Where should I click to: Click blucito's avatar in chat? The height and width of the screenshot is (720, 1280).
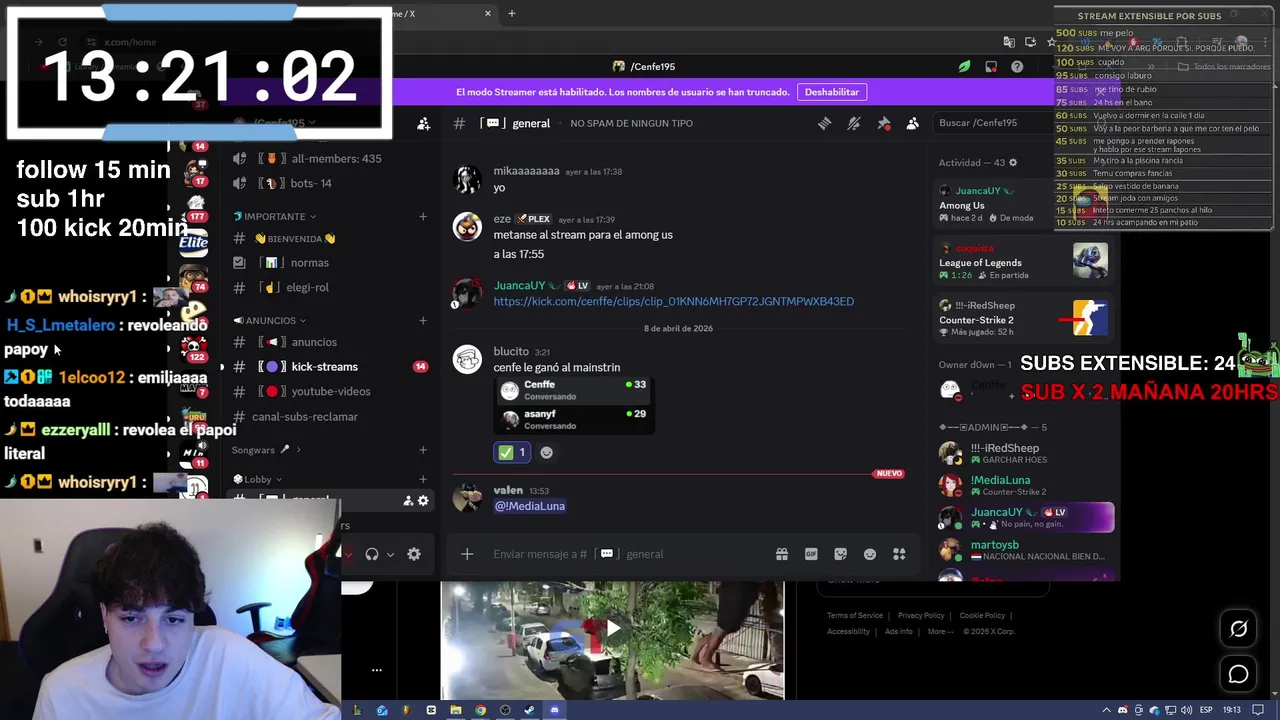click(x=467, y=360)
